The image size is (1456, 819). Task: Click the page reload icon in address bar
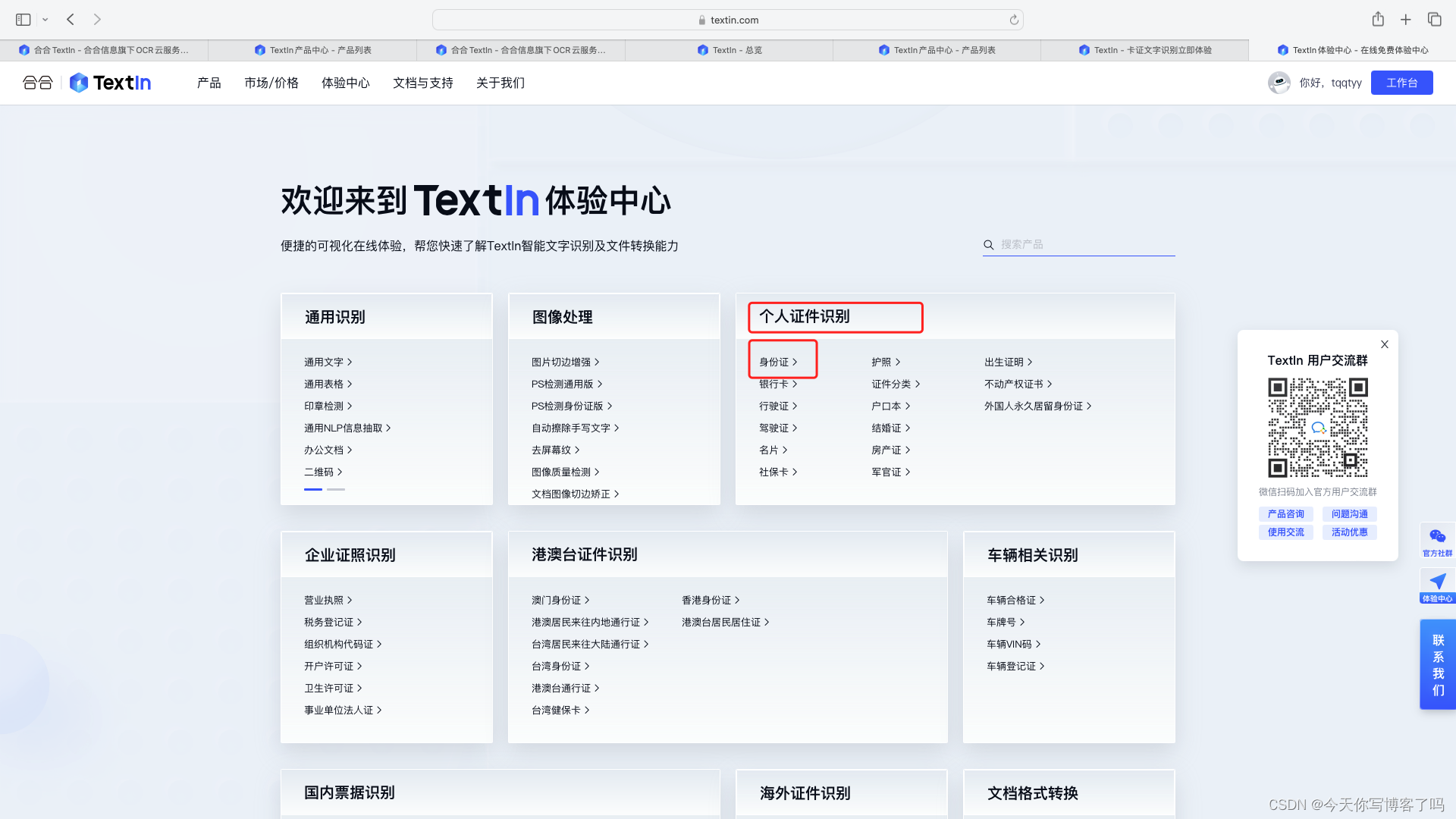click(1014, 20)
